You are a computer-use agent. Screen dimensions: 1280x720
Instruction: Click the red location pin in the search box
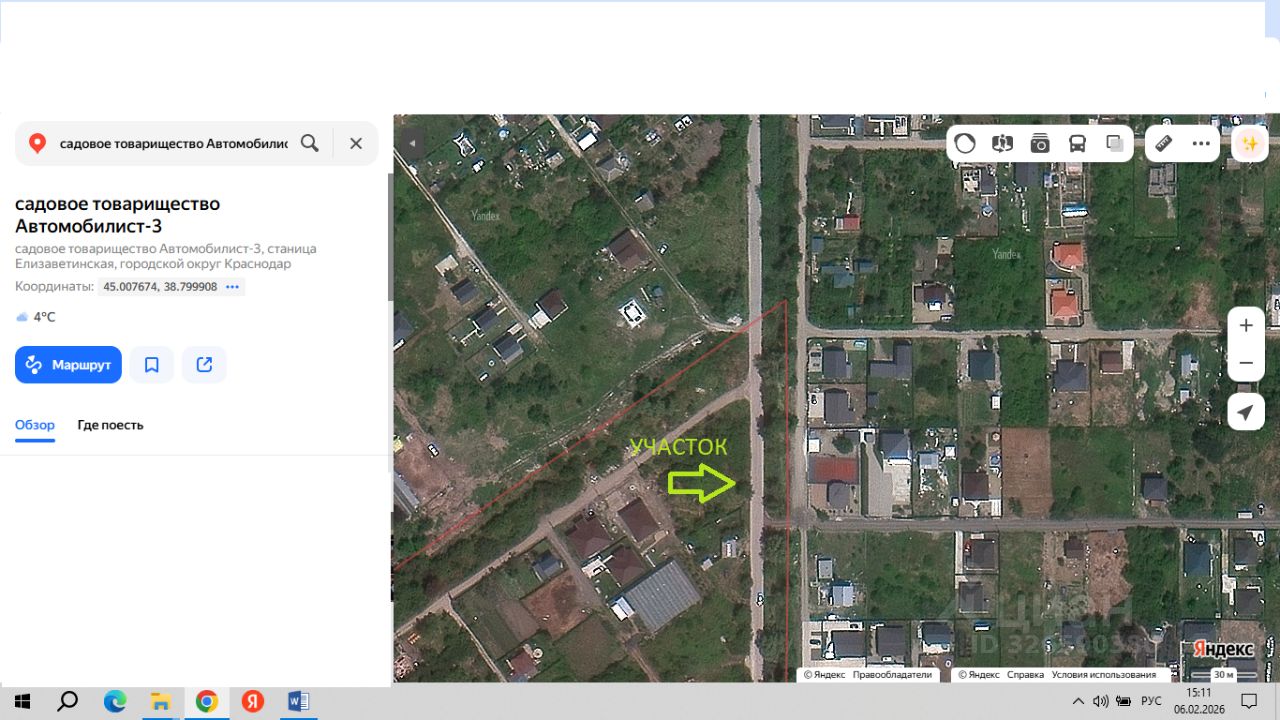[x=37, y=143]
